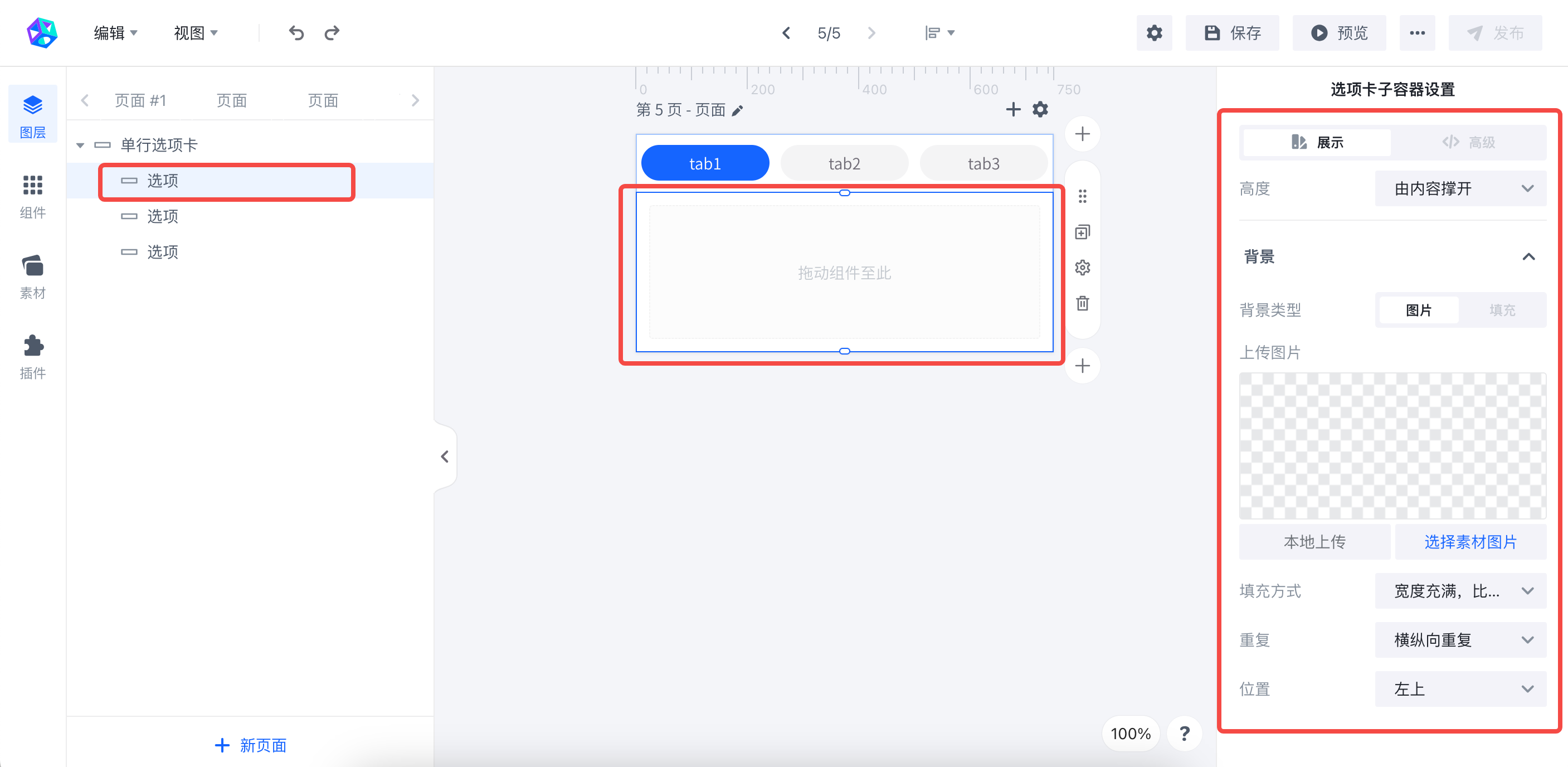Open the 重复 repeat dropdown

coord(1460,640)
